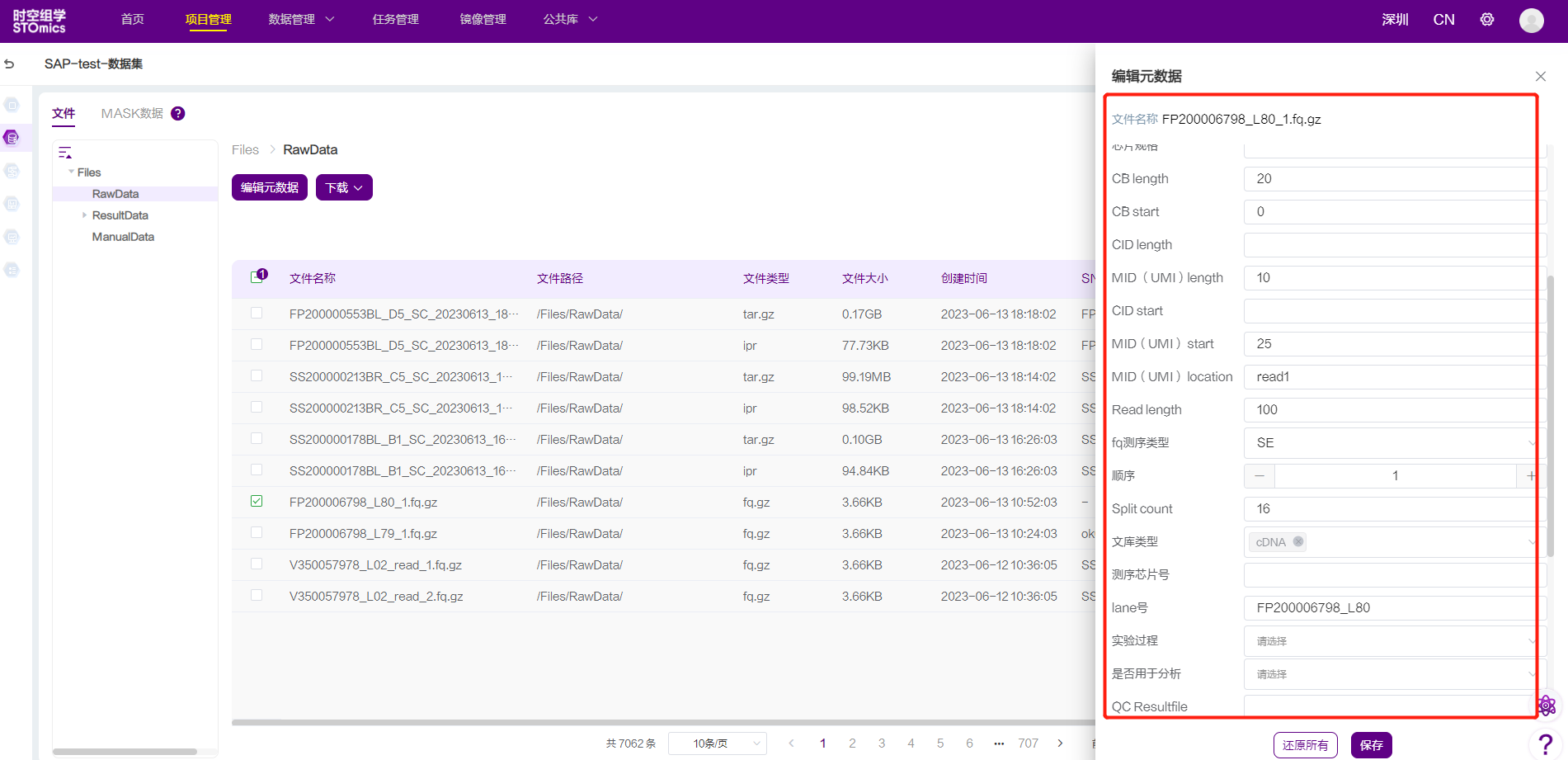This screenshot has height=760, width=1568.
Task: Open the 任务管理 menu
Action: pyautogui.click(x=395, y=20)
